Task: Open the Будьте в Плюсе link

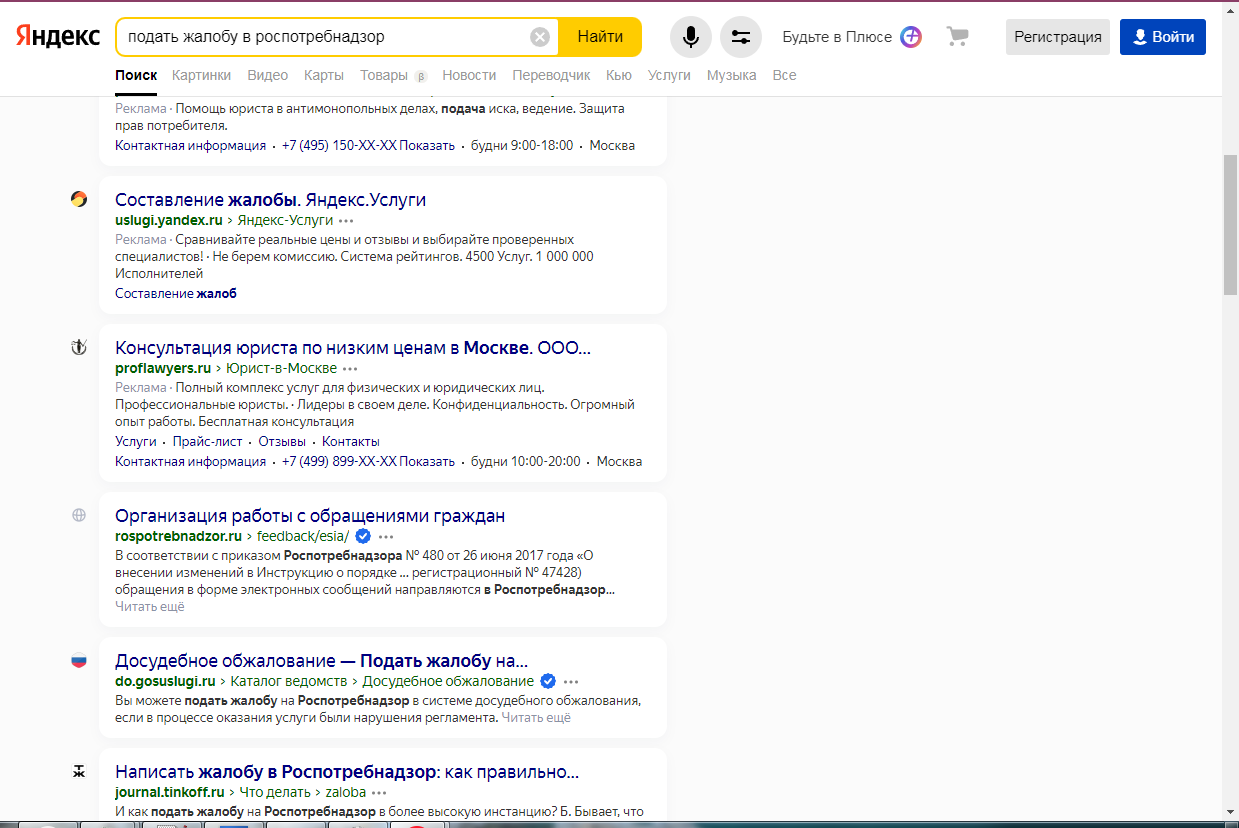Action: coord(837,37)
